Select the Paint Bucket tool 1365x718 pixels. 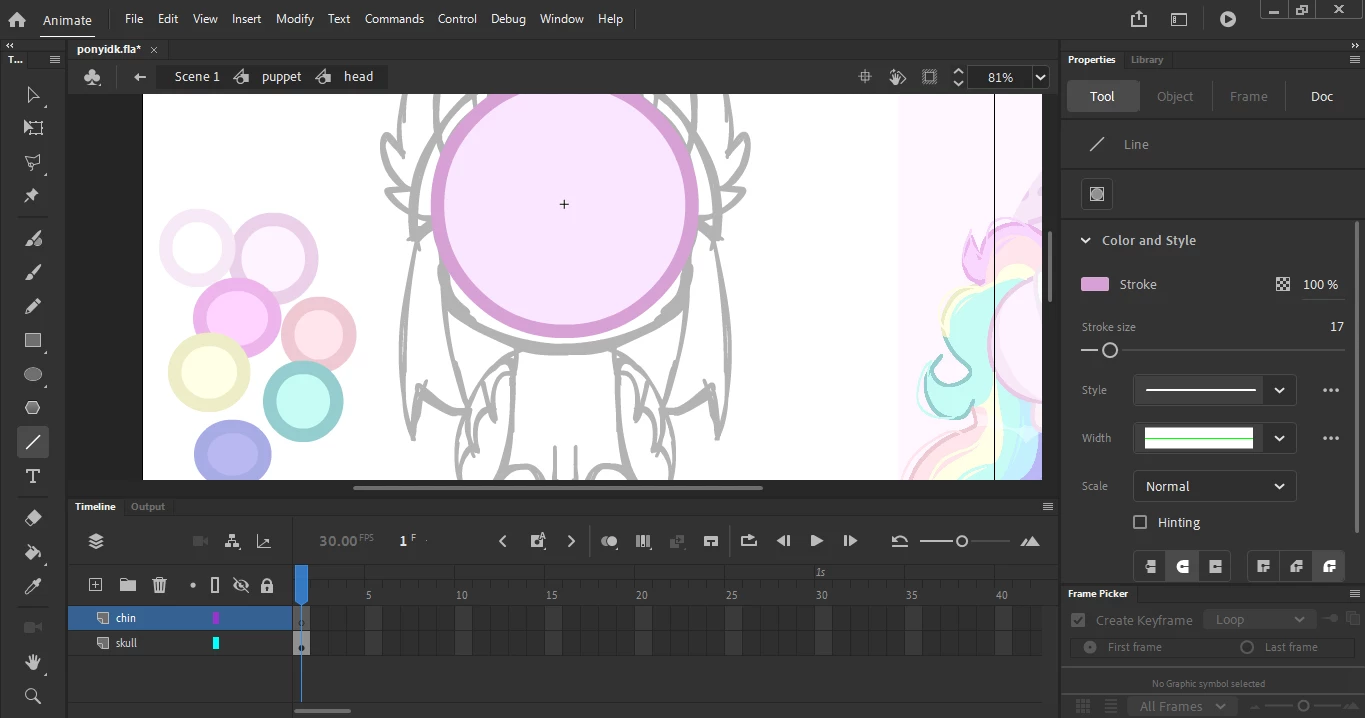(x=33, y=552)
